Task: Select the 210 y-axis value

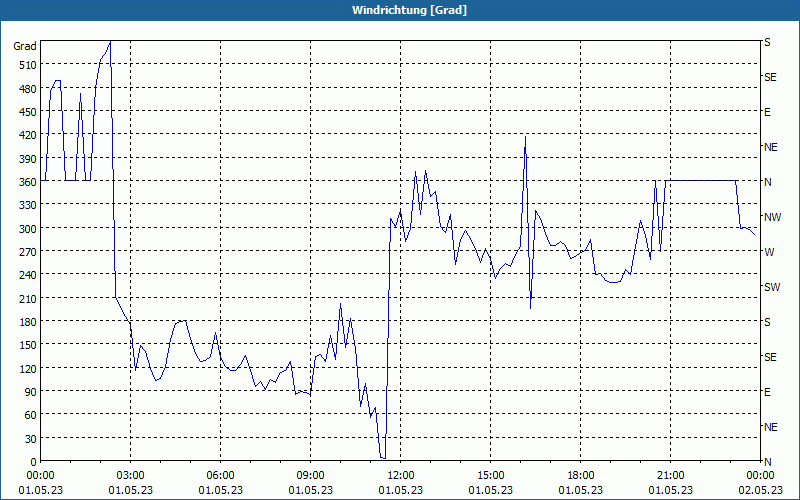Action: [28, 298]
